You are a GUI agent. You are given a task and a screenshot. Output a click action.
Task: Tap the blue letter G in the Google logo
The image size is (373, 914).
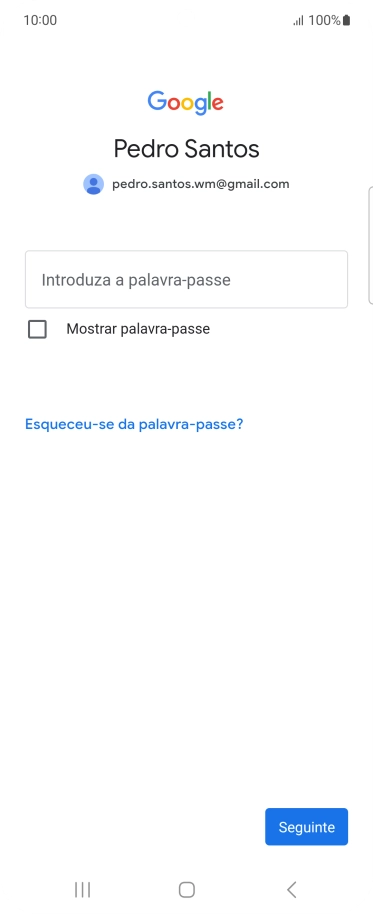157,101
